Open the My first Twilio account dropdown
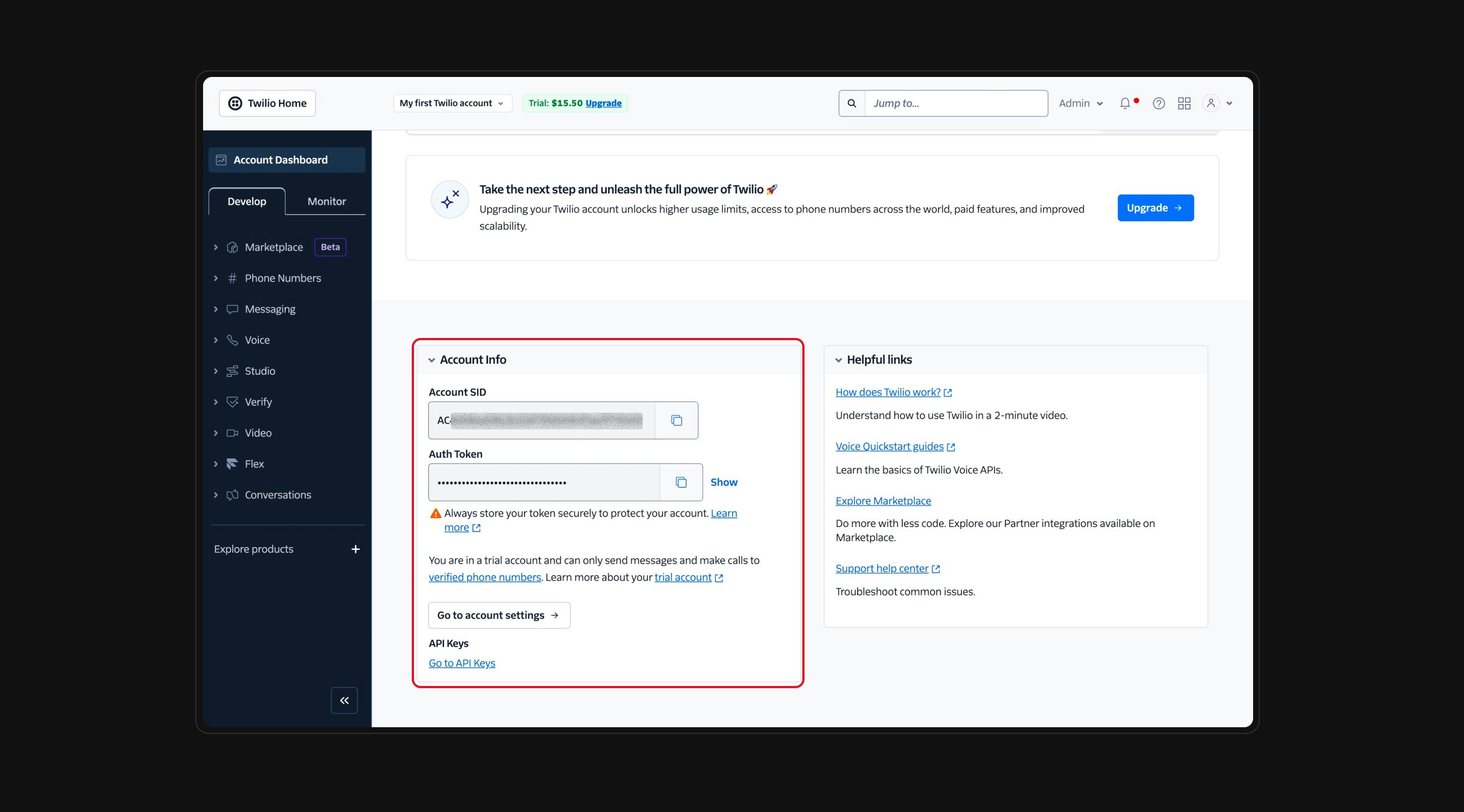The image size is (1464, 812). (451, 103)
